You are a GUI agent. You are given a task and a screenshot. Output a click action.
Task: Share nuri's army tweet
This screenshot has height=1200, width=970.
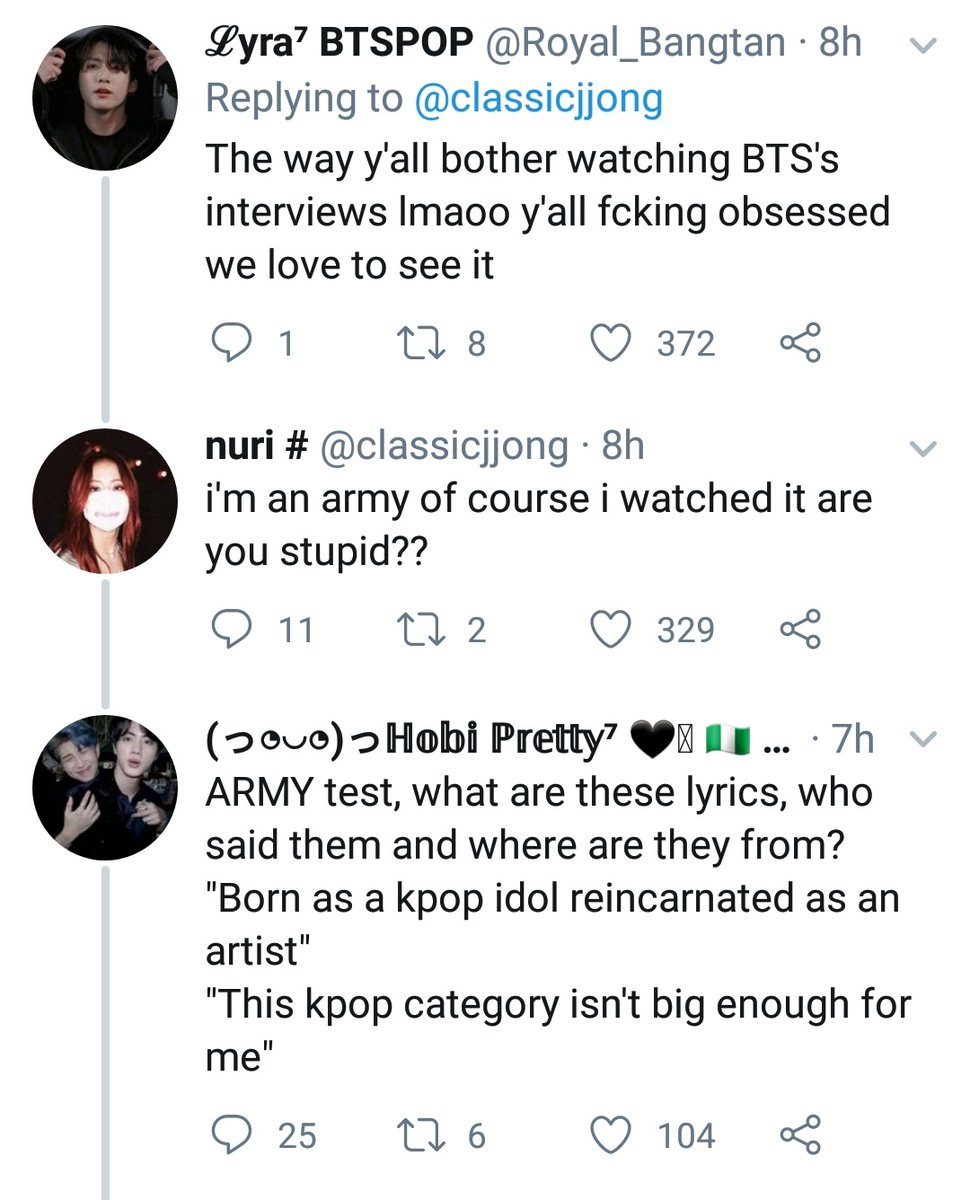coord(800,630)
